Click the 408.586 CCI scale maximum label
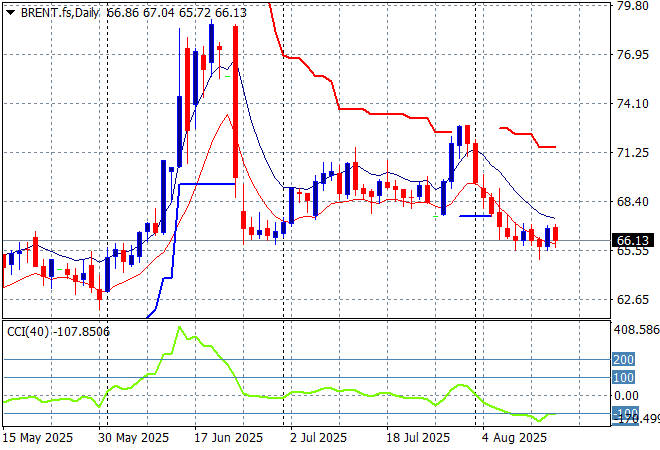 pyautogui.click(x=634, y=328)
